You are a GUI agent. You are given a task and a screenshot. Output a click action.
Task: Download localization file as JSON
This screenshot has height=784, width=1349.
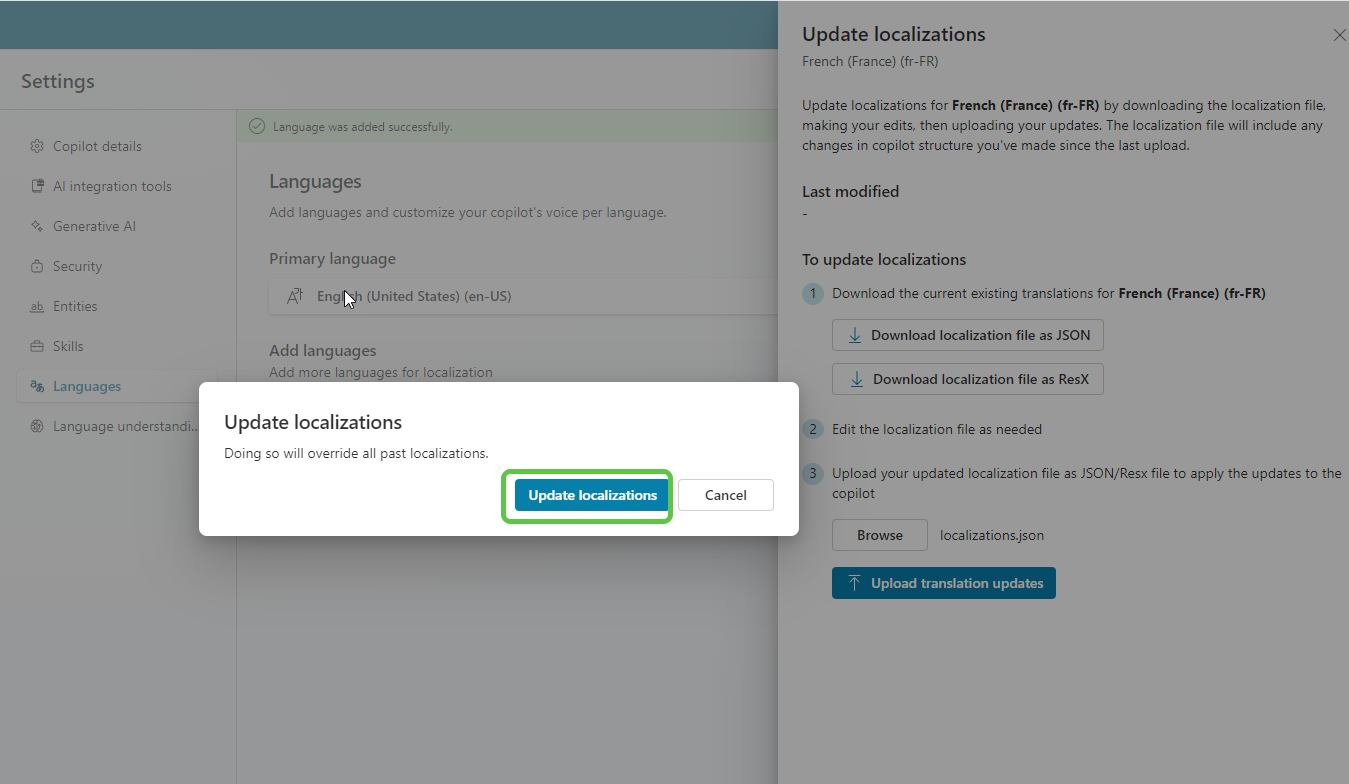click(x=967, y=335)
